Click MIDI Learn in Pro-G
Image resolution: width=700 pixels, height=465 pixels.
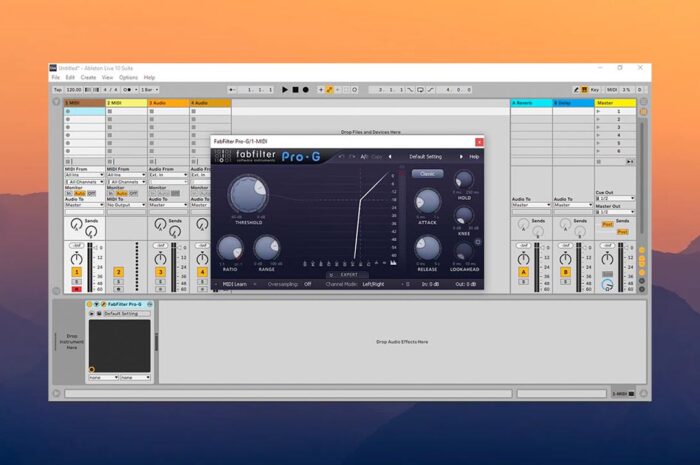coord(235,284)
